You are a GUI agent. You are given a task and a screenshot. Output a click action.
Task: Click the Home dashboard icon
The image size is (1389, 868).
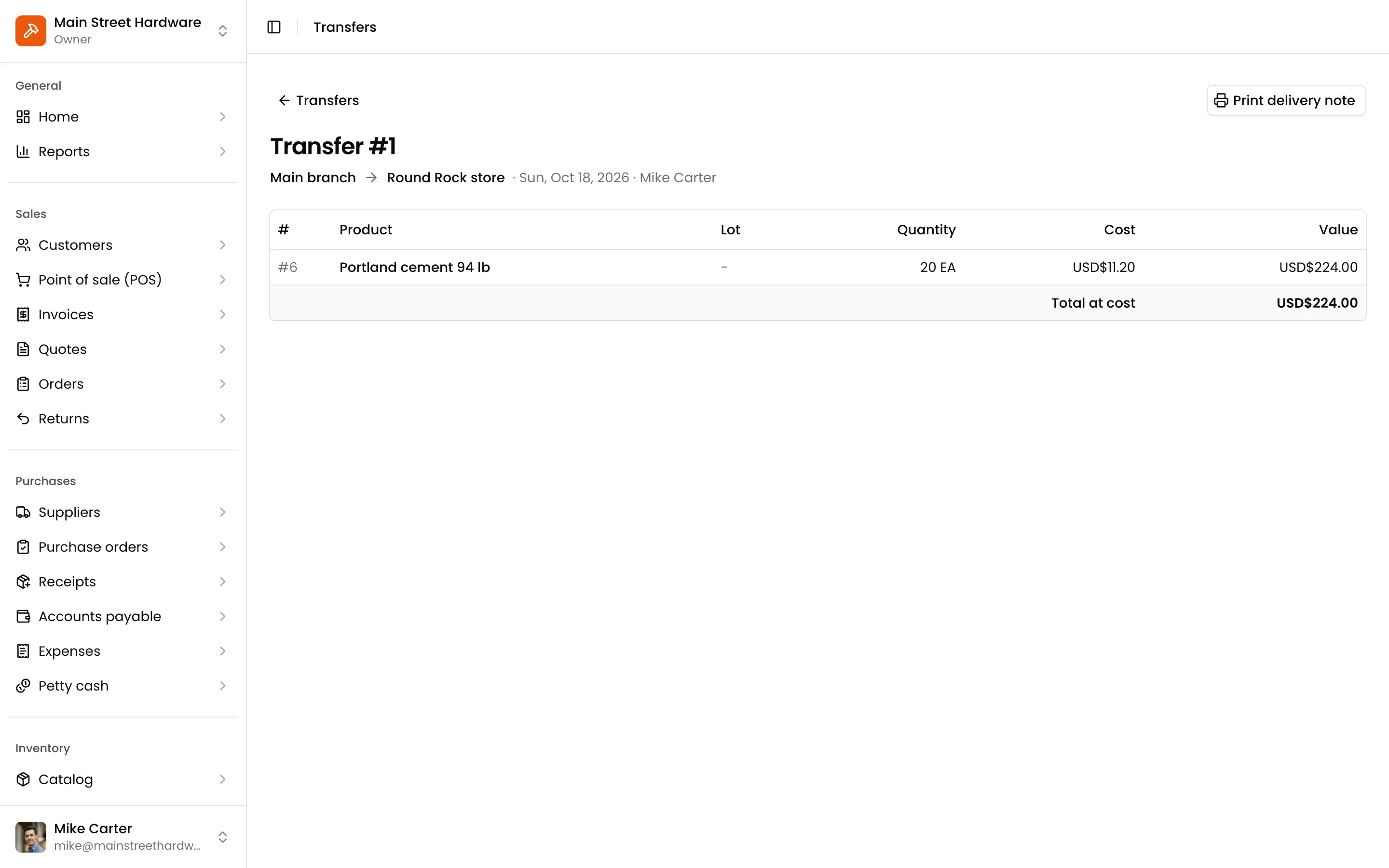click(x=23, y=117)
